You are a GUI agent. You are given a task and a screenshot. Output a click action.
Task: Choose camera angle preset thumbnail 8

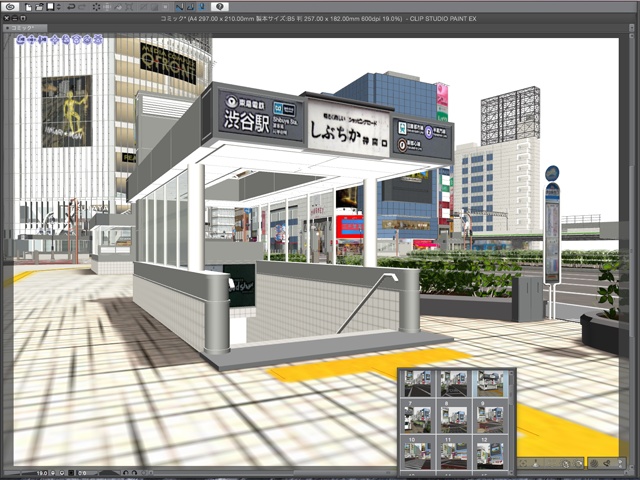click(453, 419)
